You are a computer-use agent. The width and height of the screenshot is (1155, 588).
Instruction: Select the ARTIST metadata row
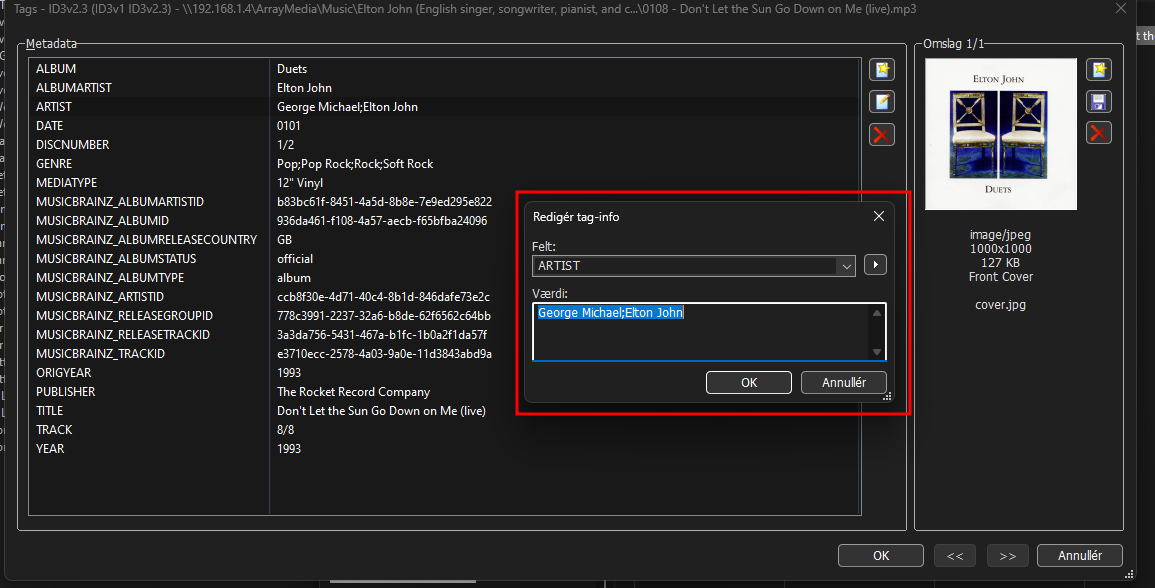tap(444, 107)
